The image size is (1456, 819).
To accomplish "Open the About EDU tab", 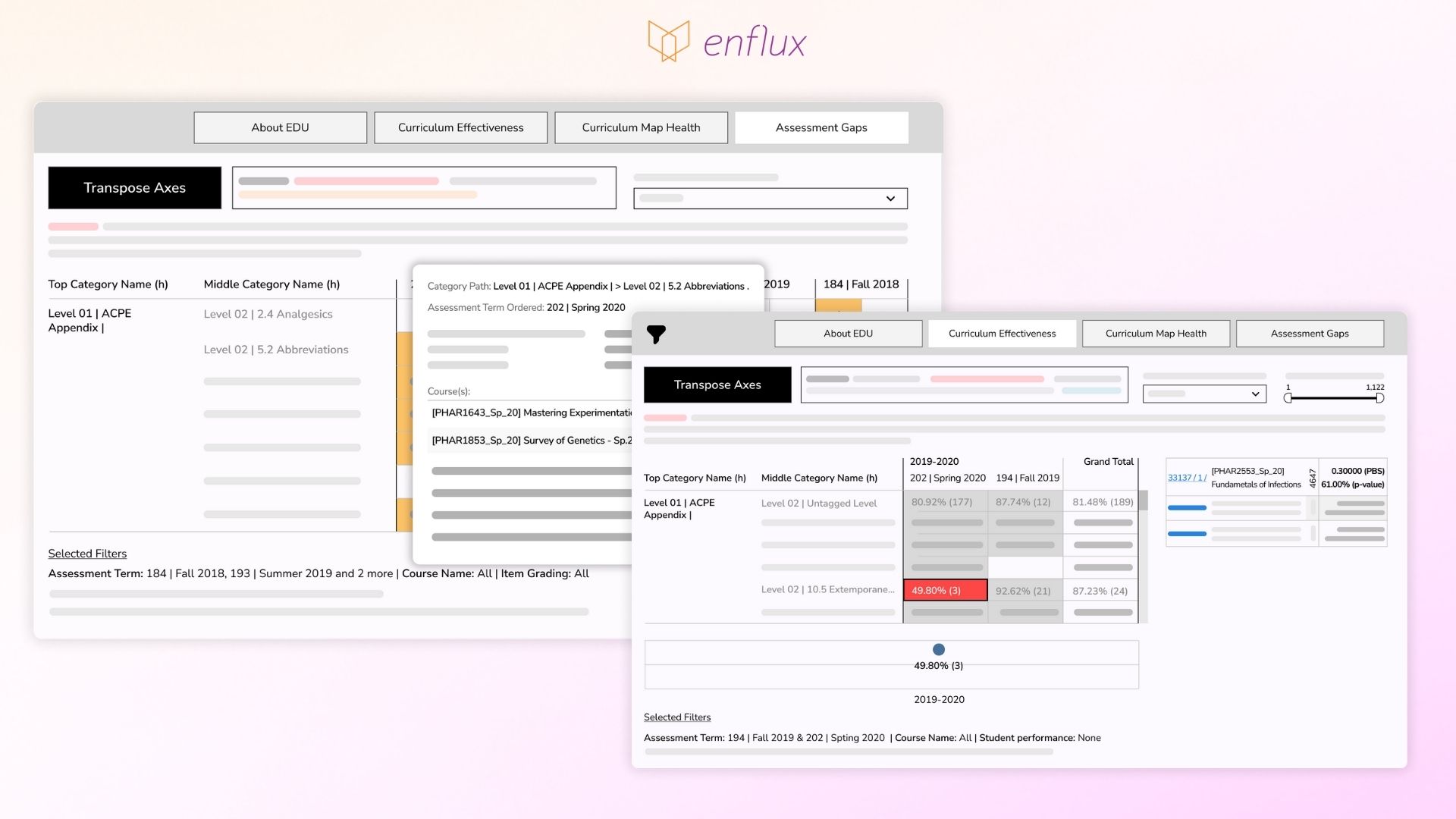I will pos(848,333).
